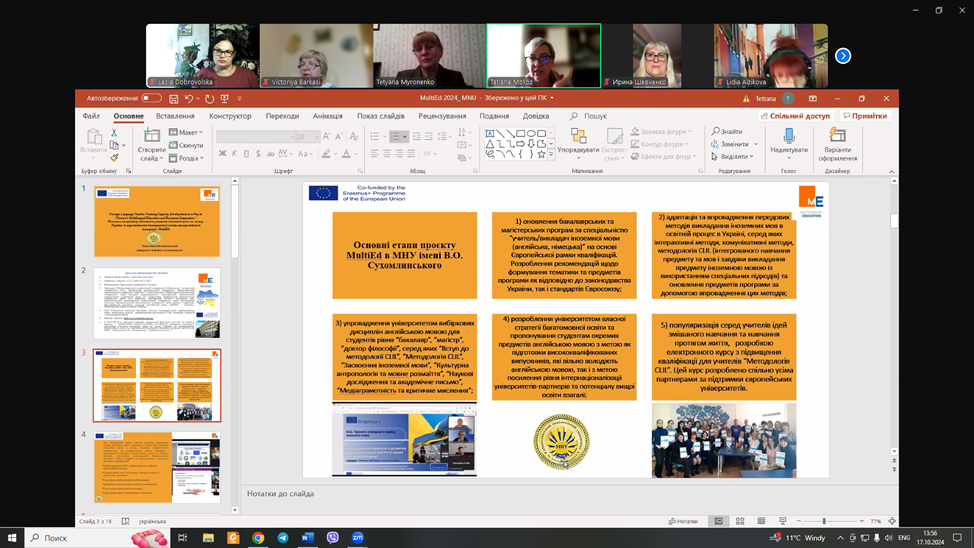The width and height of the screenshot is (974, 548).
Task: Switch to slide sorter view icon
Action: pyautogui.click(x=740, y=521)
